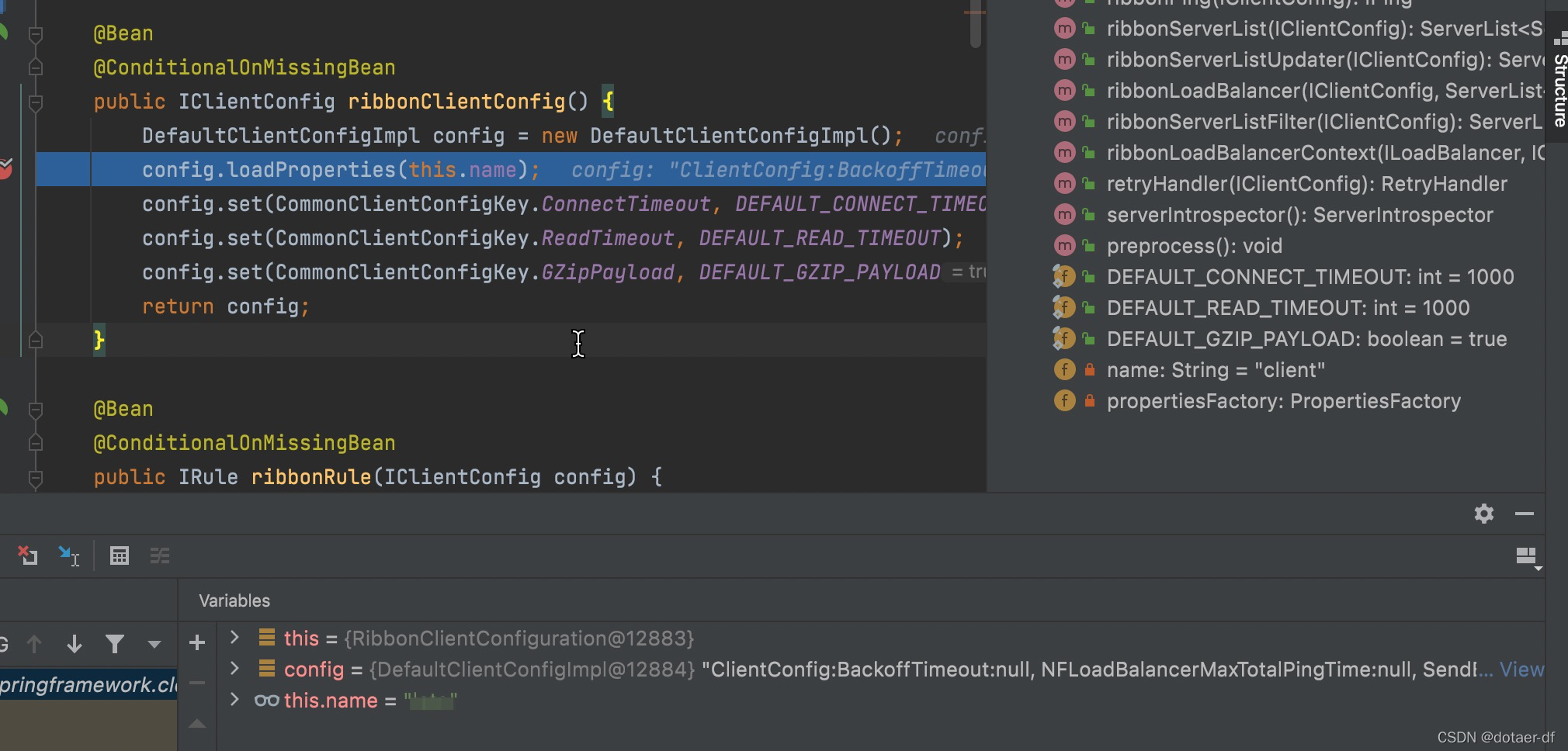
Task: Expand the config variable node
Action: 234,669
